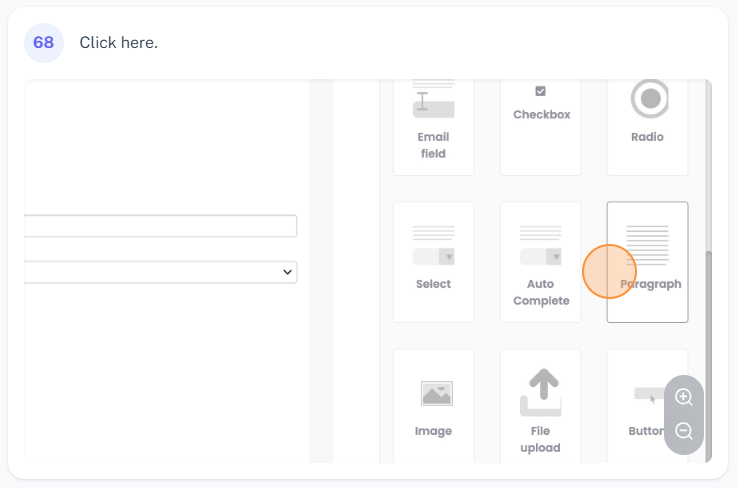737x488 pixels.
Task: Click the 'Paragraph' label text
Action: point(652,284)
